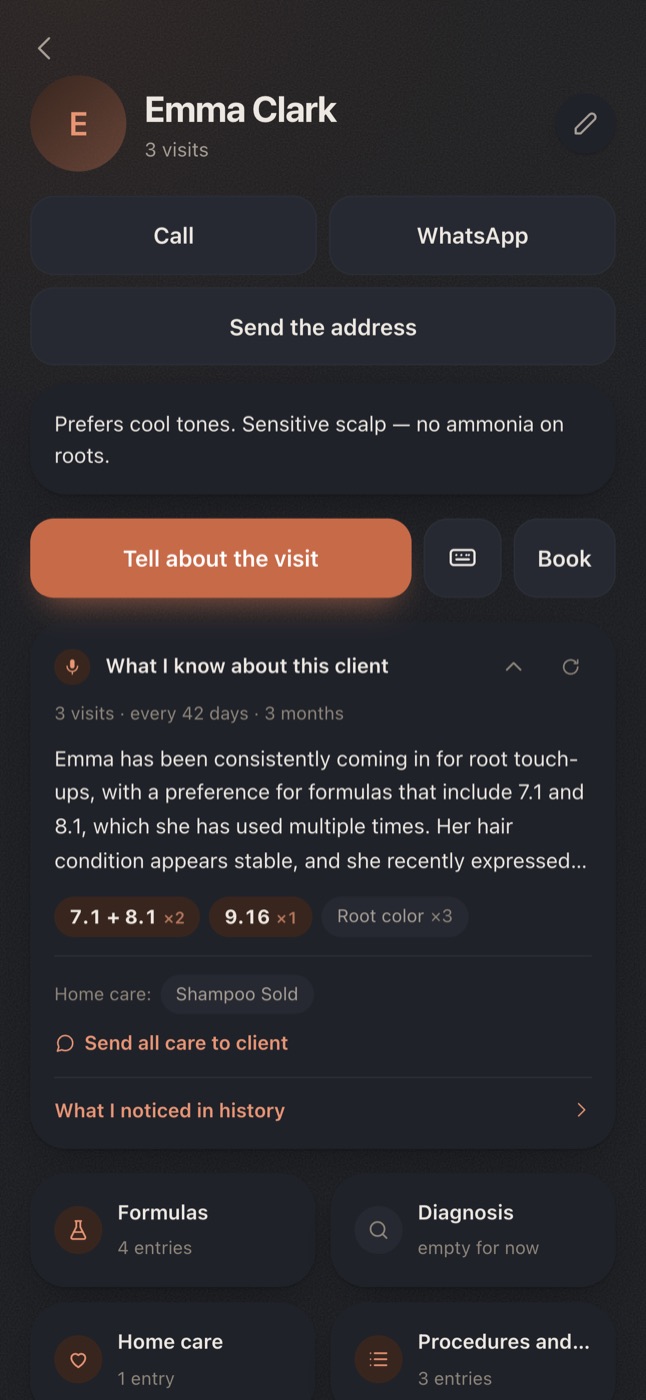This screenshot has width=646, height=1400.
Task: Click Send all care to client
Action: pos(171,1043)
